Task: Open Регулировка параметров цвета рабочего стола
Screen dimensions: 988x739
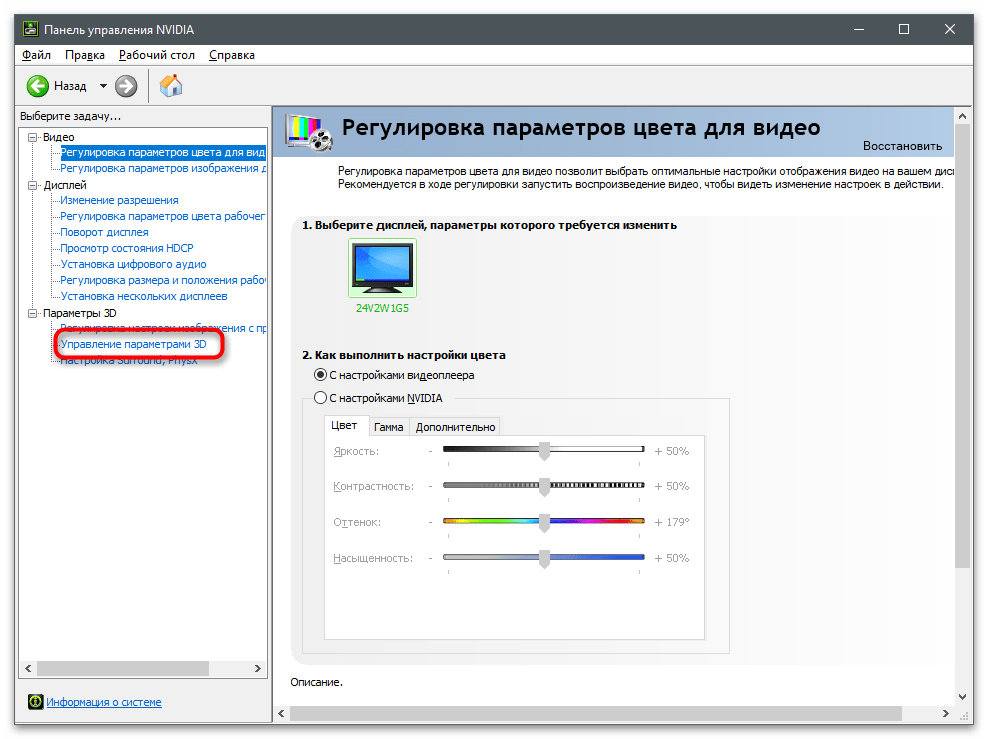Action: pyautogui.click(x=163, y=216)
